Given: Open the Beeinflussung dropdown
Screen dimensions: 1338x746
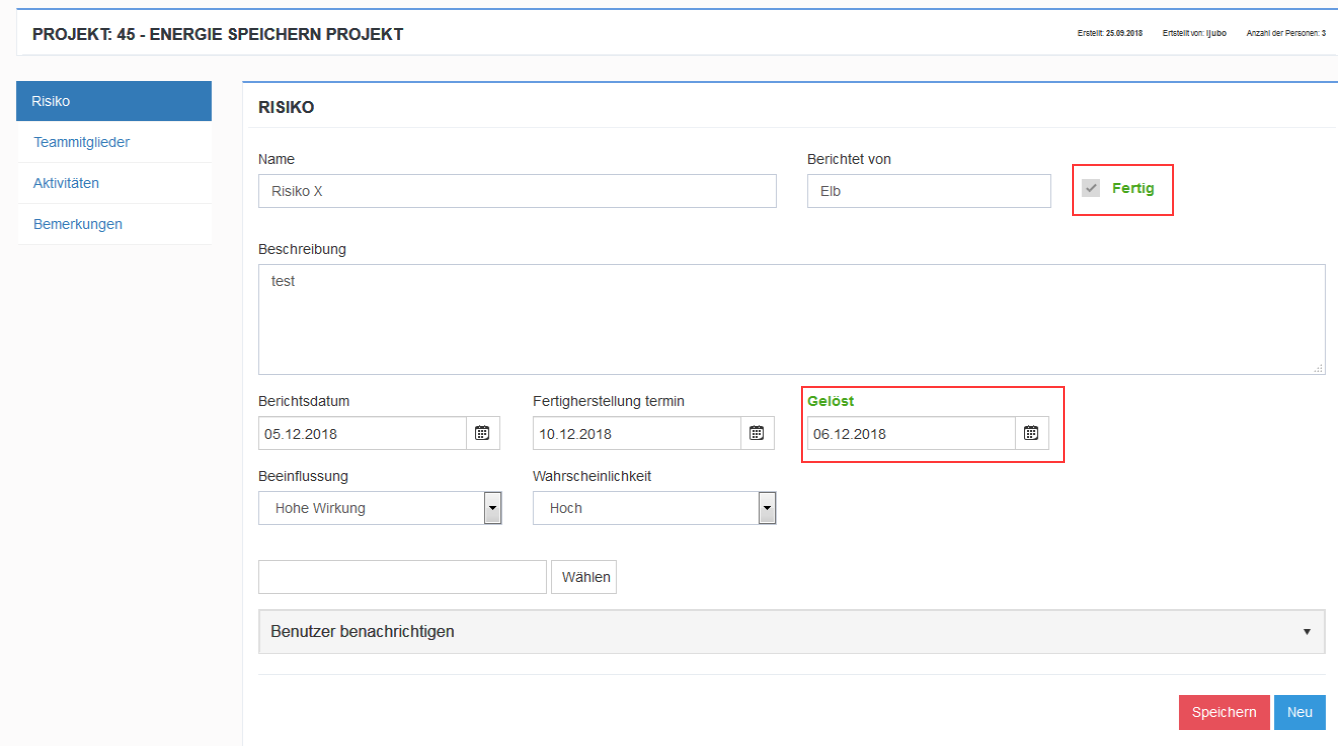Looking at the screenshot, I should pyautogui.click(x=492, y=508).
